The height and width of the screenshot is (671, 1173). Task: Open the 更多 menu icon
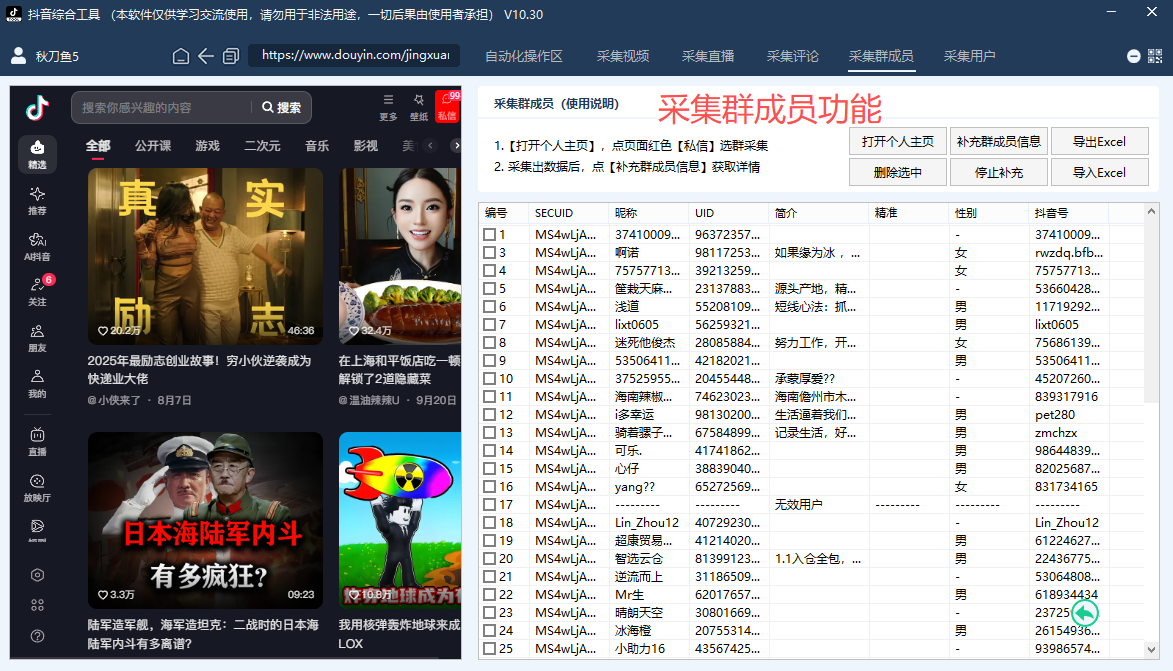pyautogui.click(x=388, y=107)
